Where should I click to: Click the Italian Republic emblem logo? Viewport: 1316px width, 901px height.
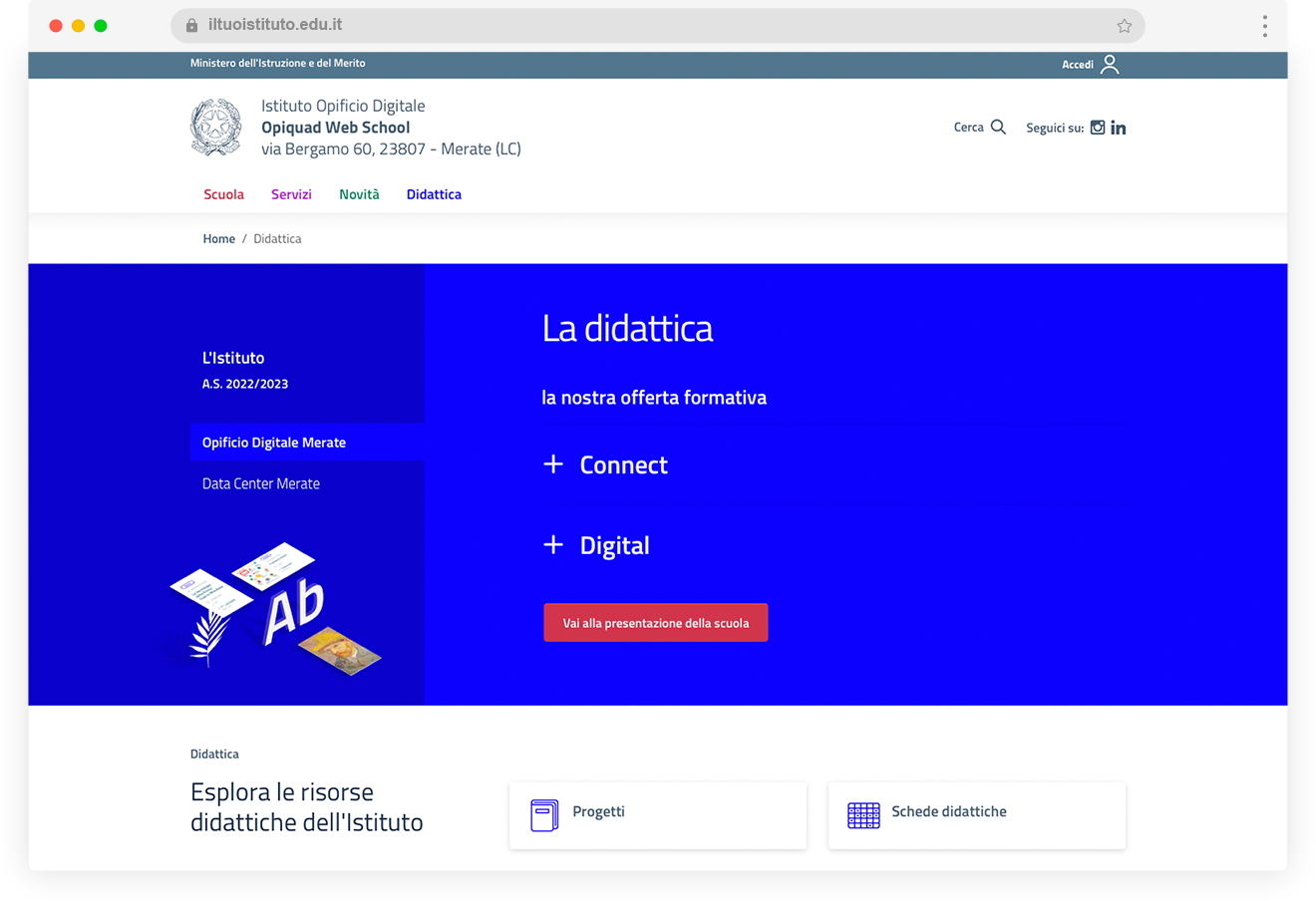(x=215, y=128)
